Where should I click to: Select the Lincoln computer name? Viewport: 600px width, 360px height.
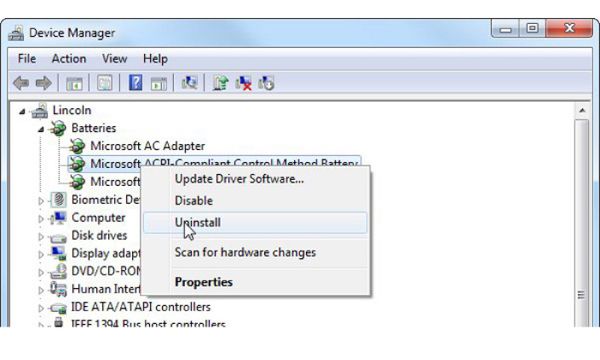pos(72,110)
